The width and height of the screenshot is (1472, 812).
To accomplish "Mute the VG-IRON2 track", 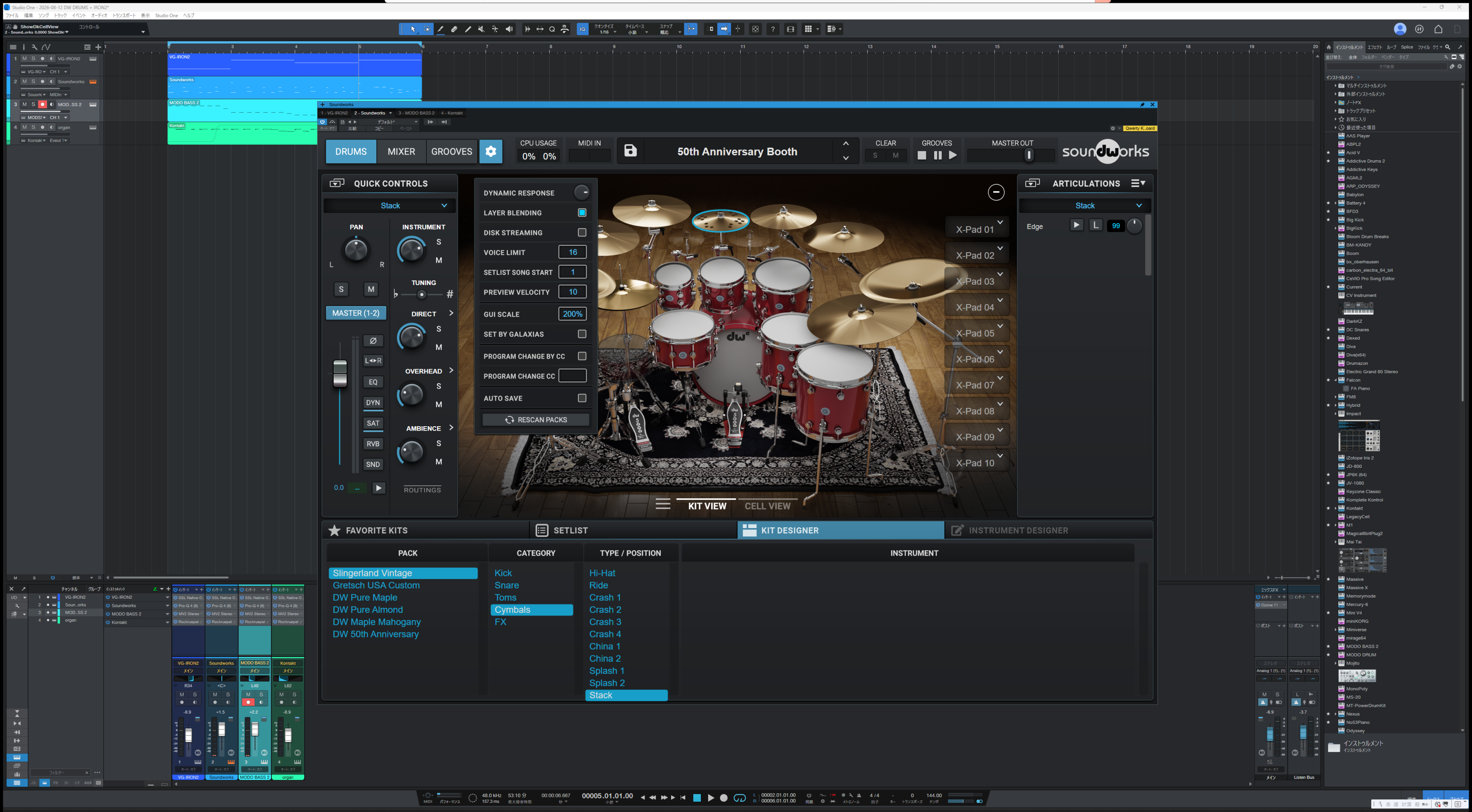I will tap(24, 59).
